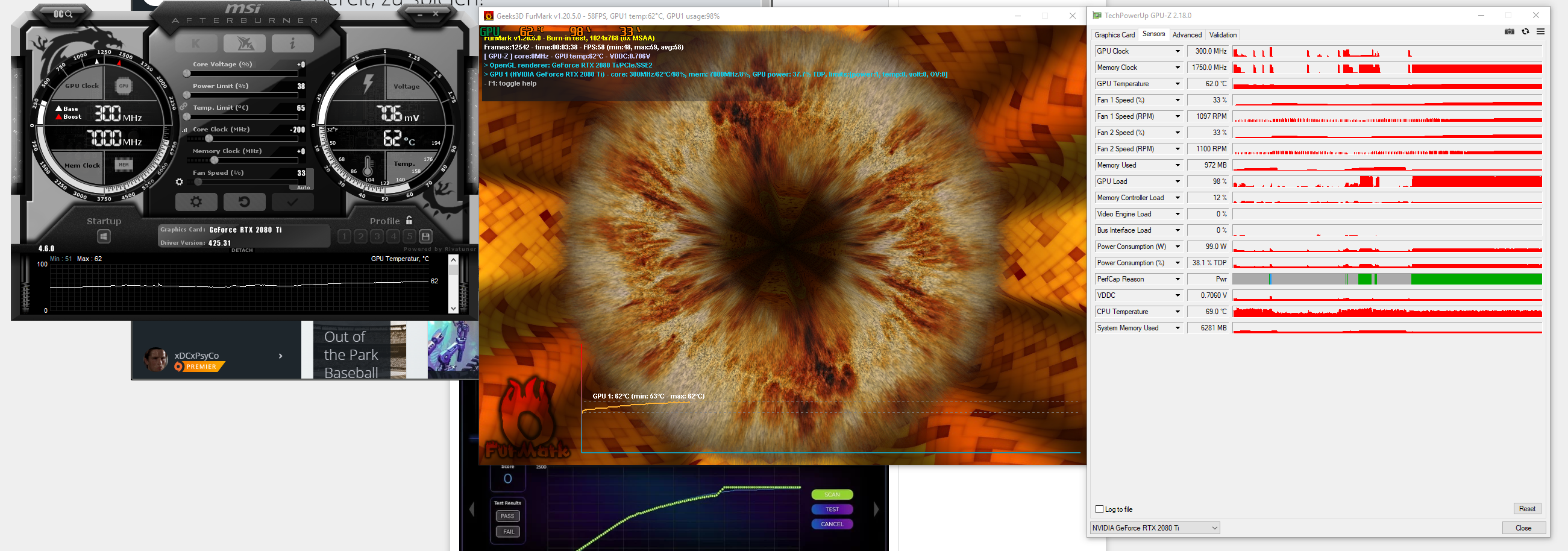Open the NVIDIA GeForce RTX 2080 Ti selector
This screenshot has width=1568, height=551.
click(x=1155, y=528)
